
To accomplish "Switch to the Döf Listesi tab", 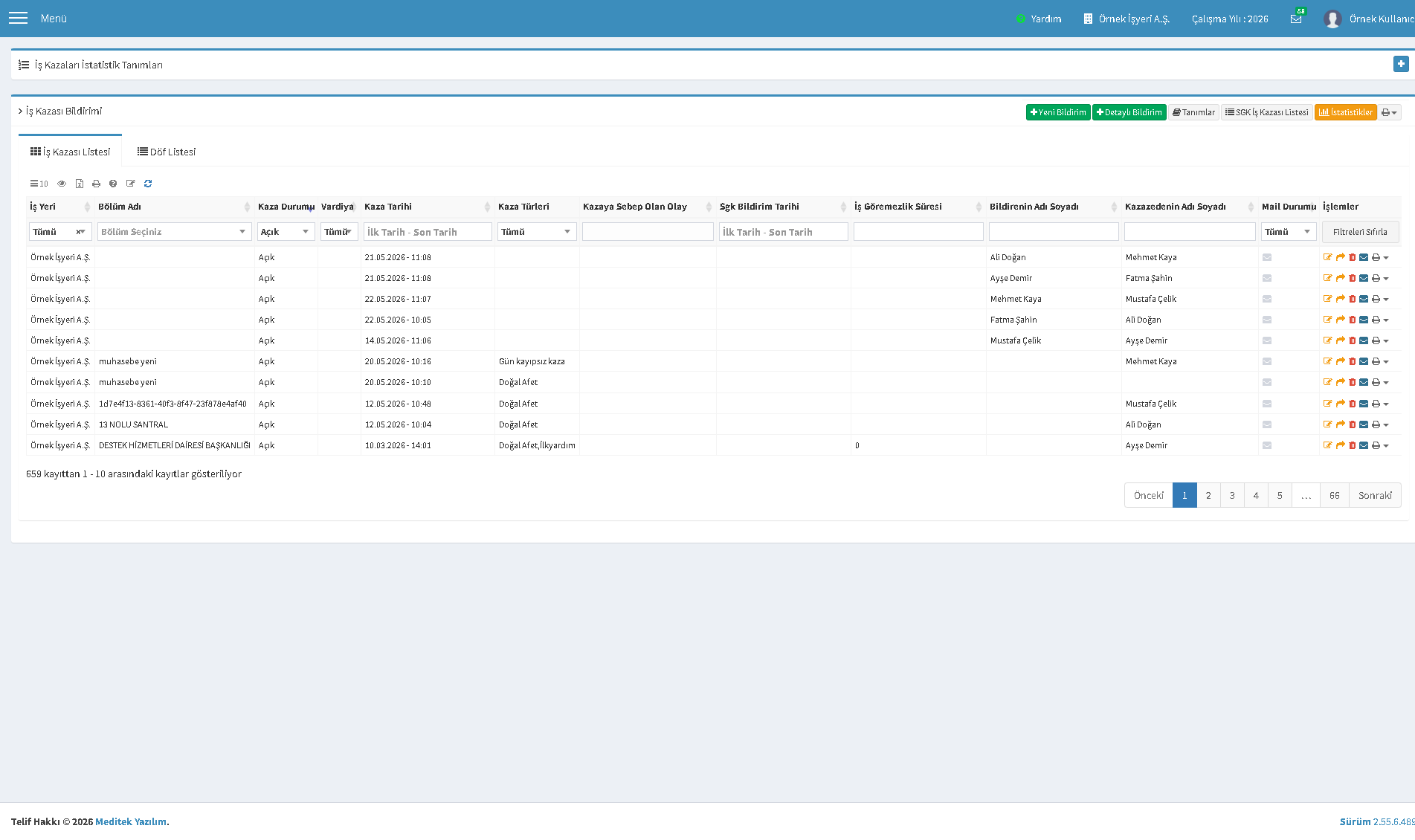I will pos(167,152).
